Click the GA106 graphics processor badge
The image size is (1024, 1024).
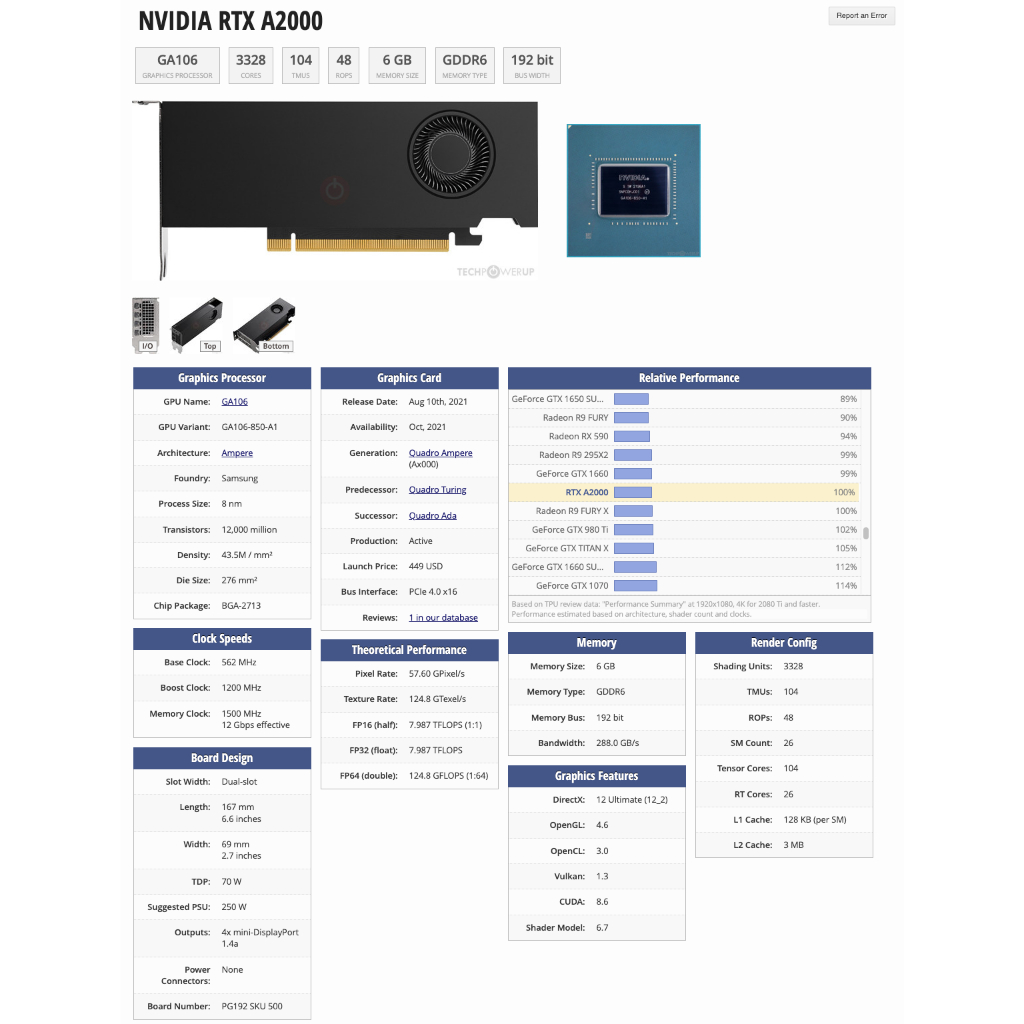(x=177, y=65)
